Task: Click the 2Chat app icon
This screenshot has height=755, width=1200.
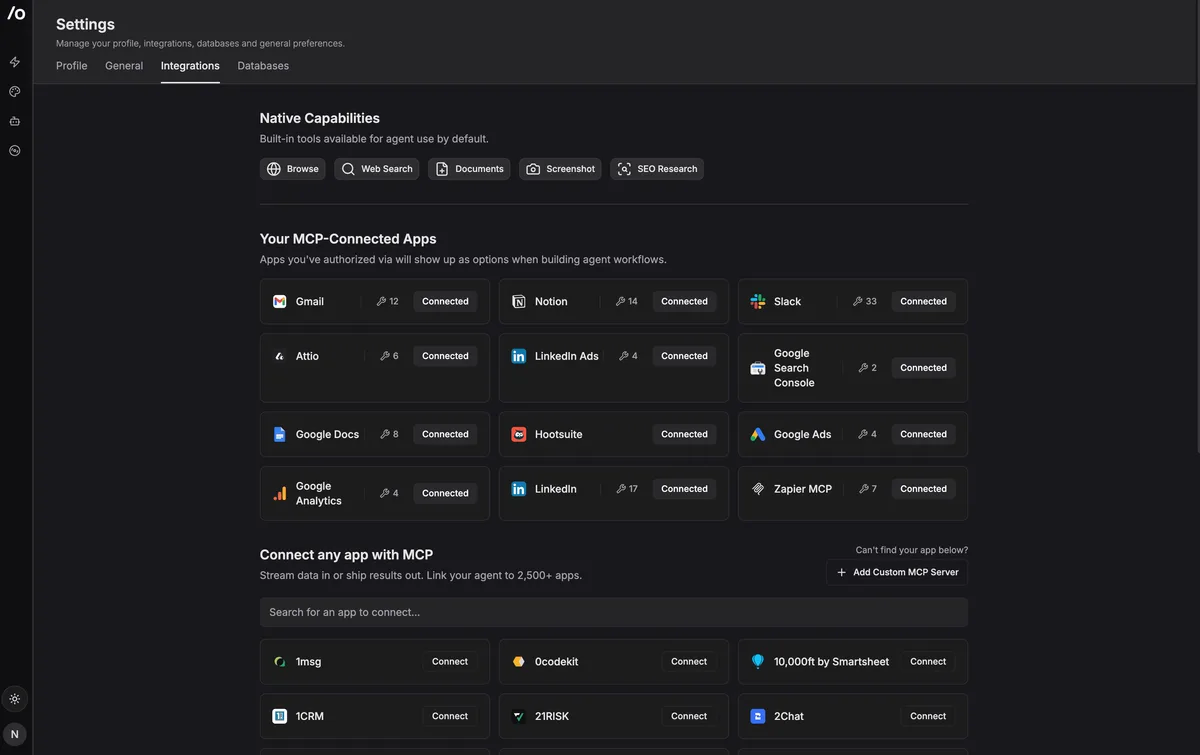Action: (x=758, y=716)
